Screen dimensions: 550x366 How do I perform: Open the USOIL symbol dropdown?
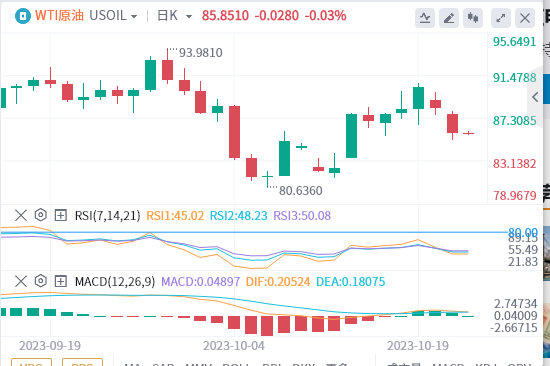[x=113, y=16]
